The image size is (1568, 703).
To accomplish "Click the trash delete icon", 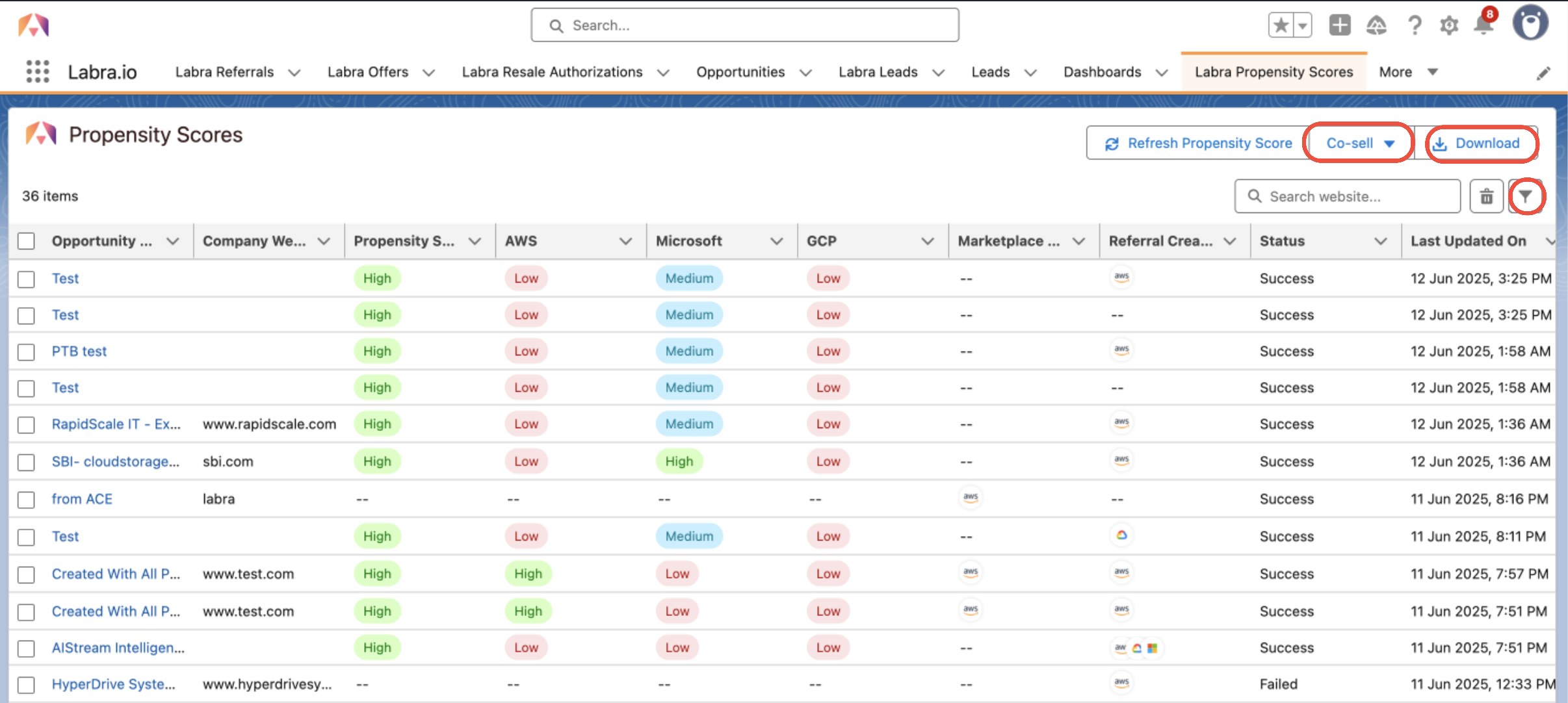I will tap(1486, 196).
